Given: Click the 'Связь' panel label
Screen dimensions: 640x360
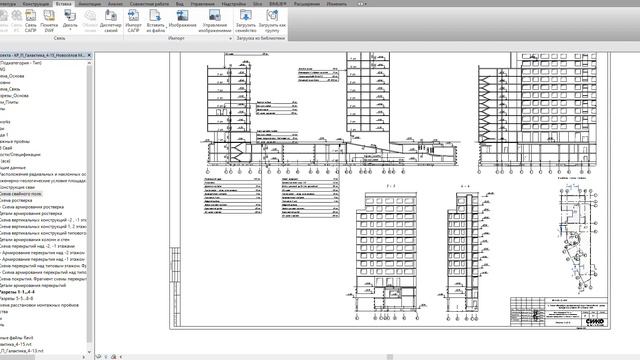Looking at the screenshot, I should point(60,38).
